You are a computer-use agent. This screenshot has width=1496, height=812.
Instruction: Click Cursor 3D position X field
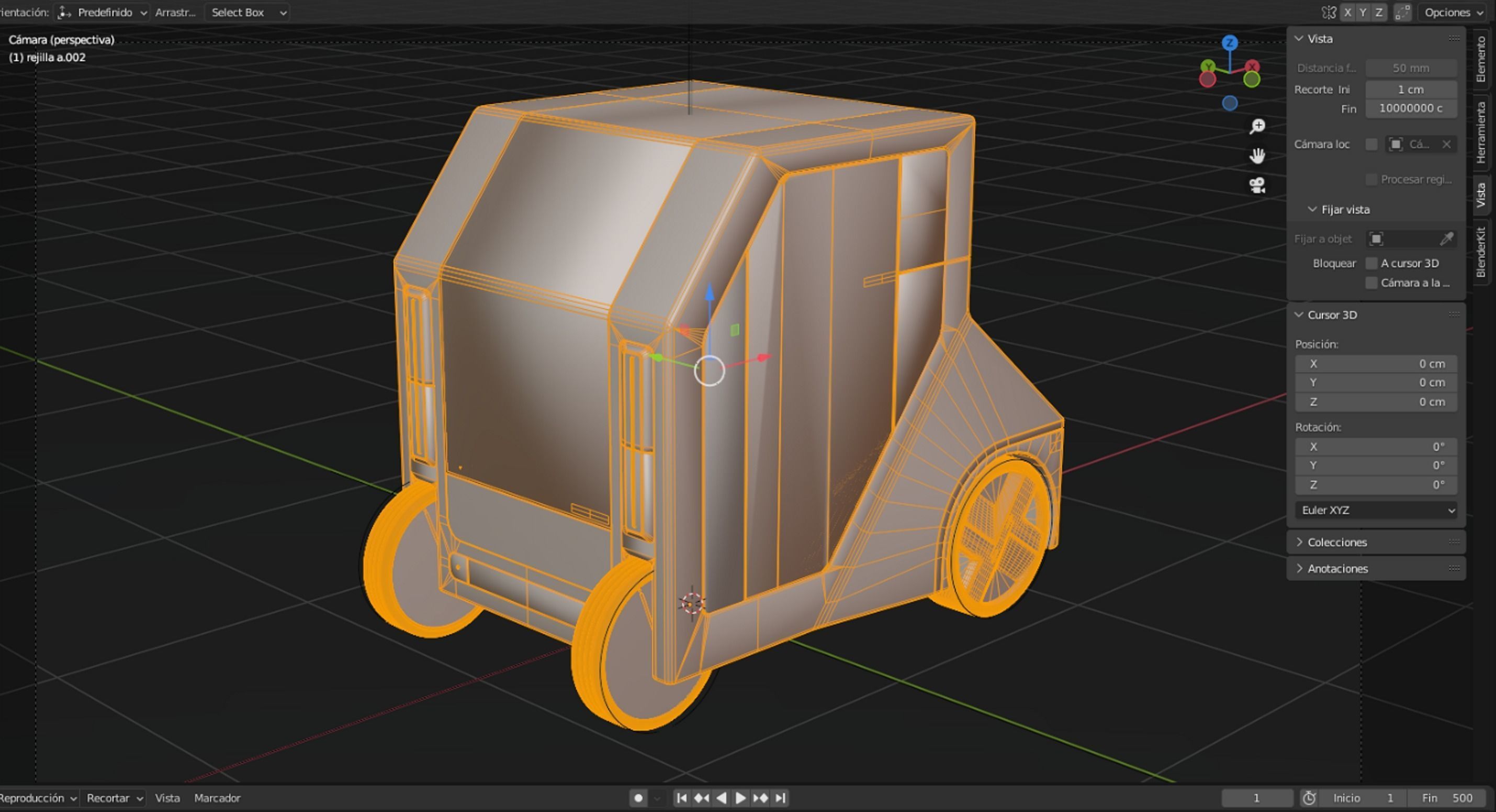tap(1376, 364)
